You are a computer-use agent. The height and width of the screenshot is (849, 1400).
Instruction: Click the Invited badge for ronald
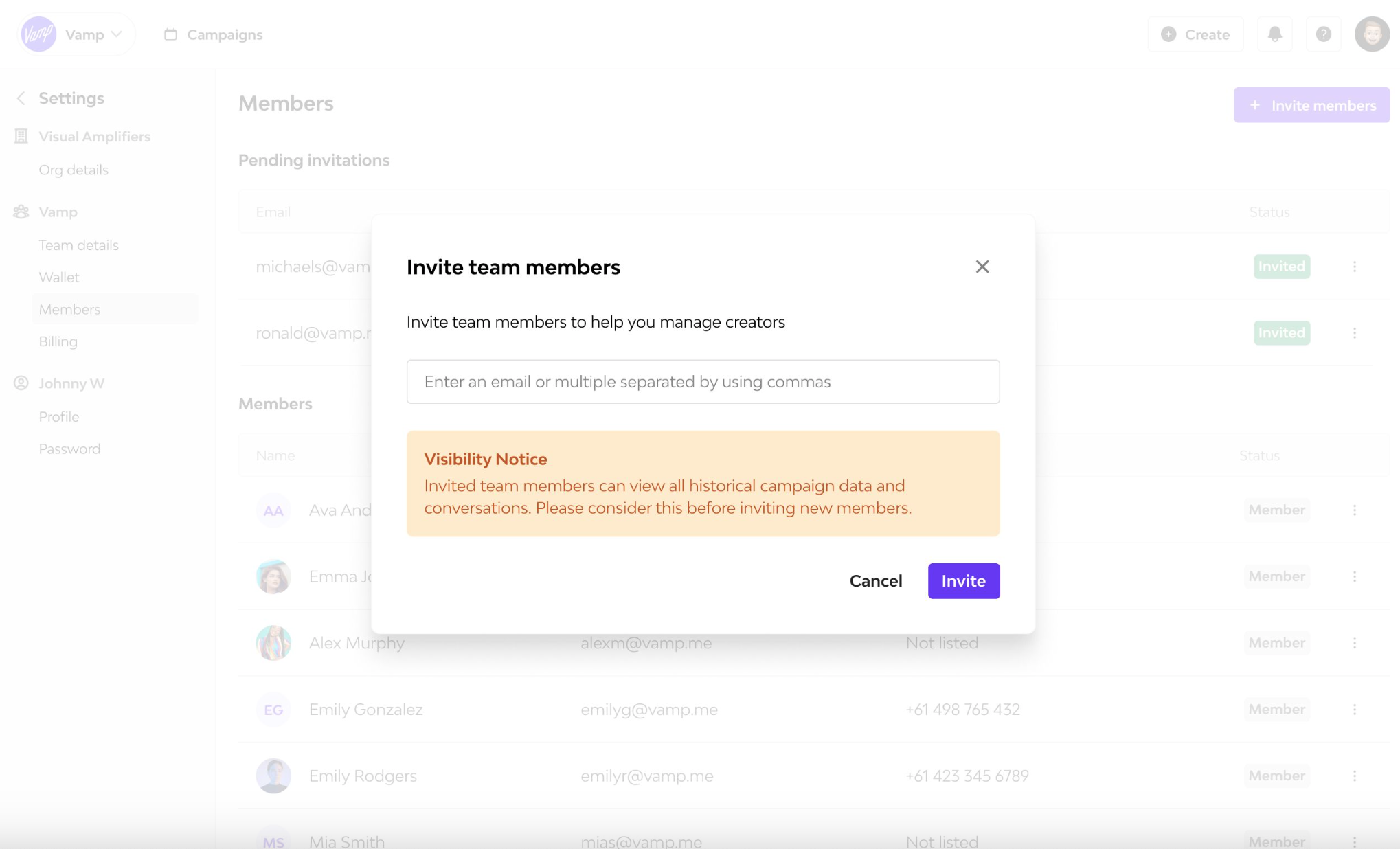(x=1281, y=333)
